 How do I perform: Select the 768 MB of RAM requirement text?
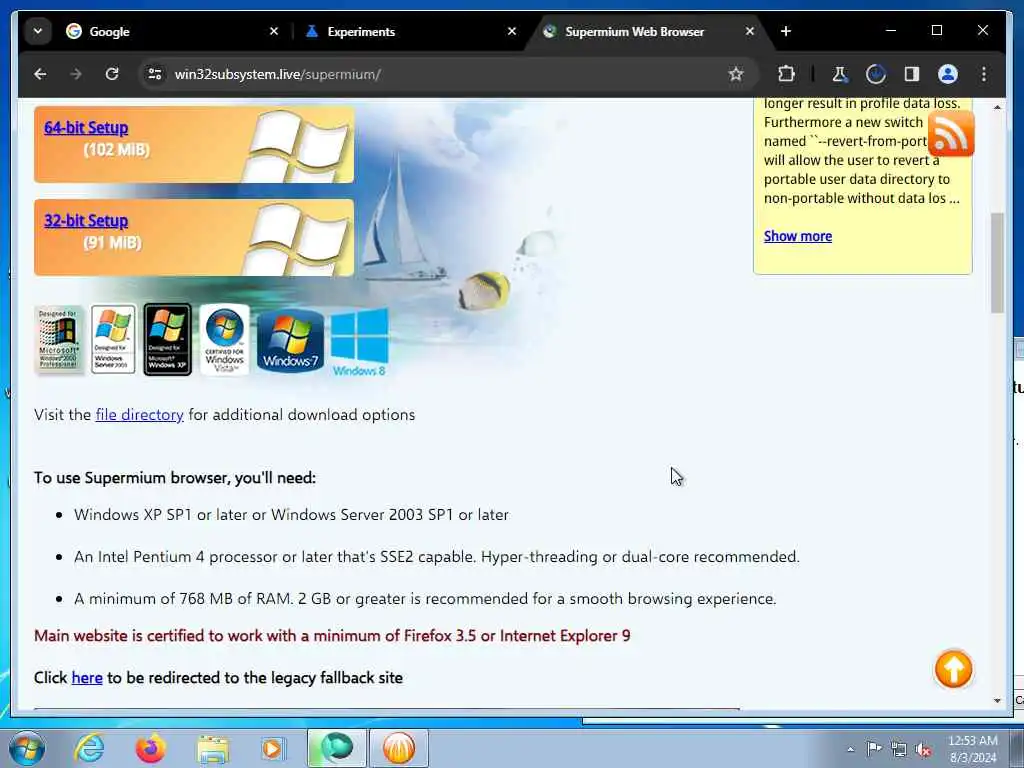(x=425, y=599)
